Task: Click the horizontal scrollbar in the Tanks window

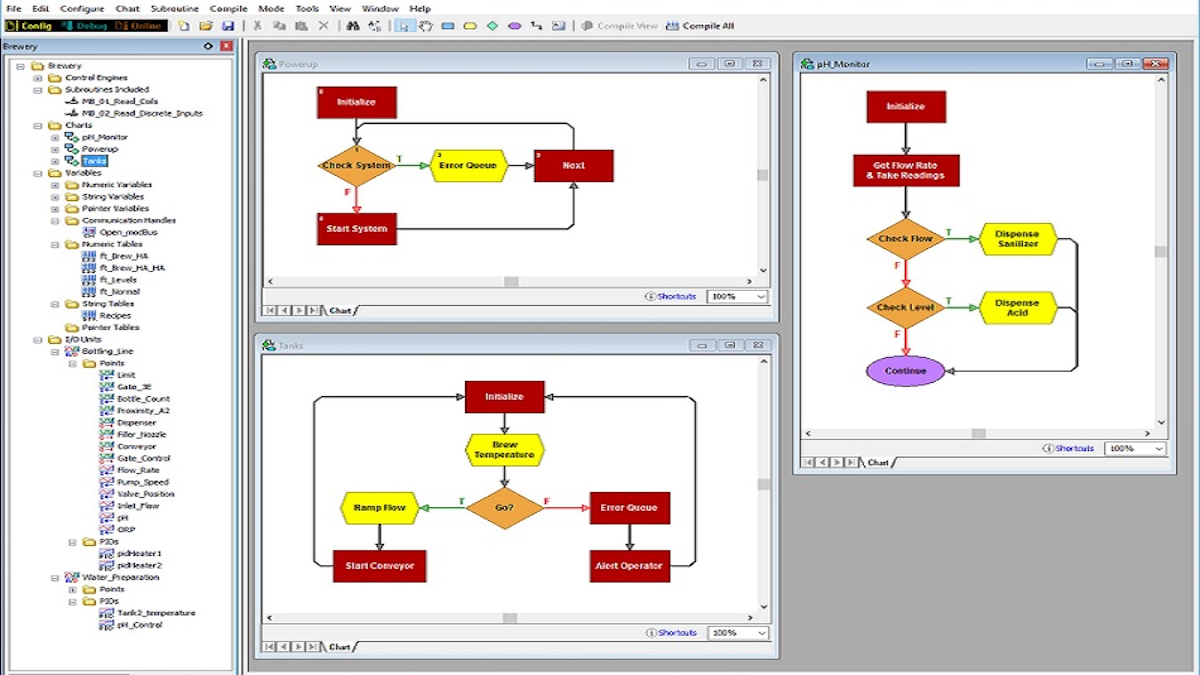Action: tap(510, 617)
